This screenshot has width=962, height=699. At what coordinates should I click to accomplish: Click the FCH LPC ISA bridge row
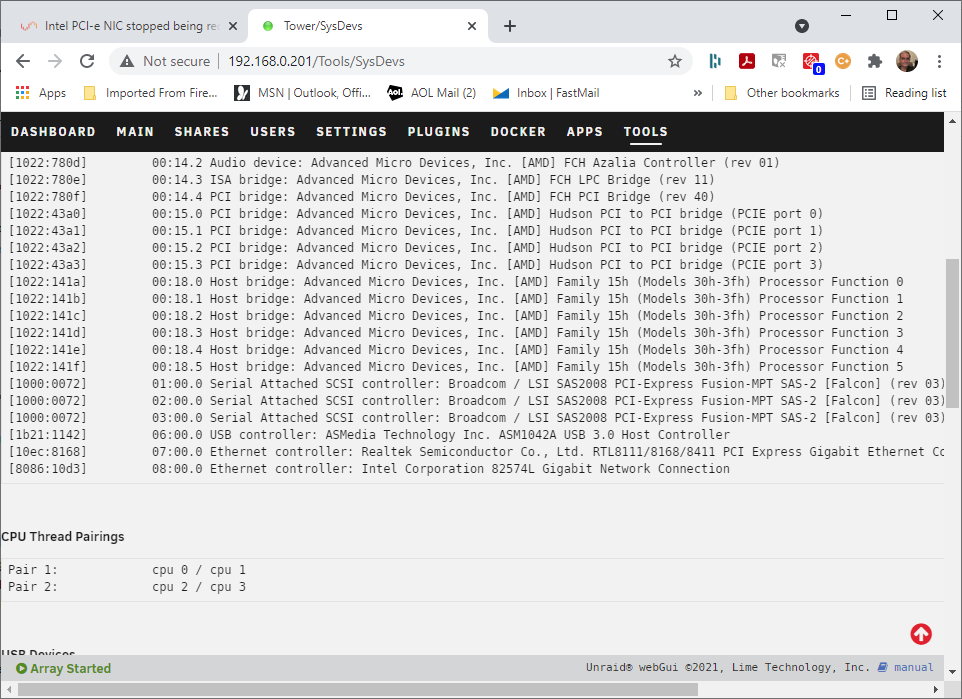(361, 180)
